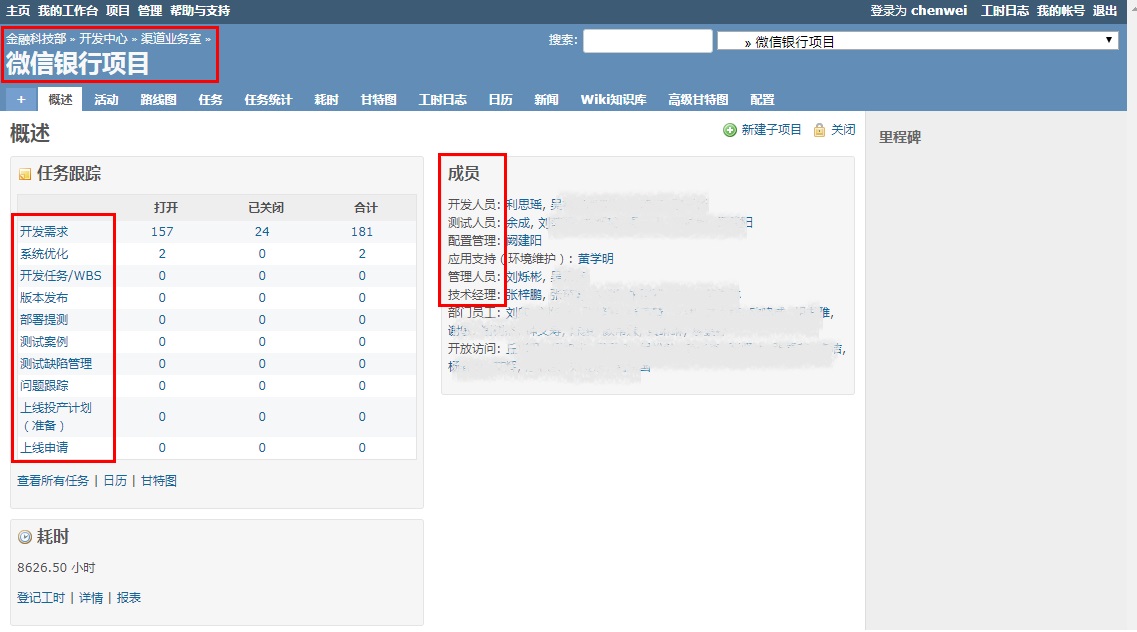Click 我的工作台 in the top menu

point(67,10)
